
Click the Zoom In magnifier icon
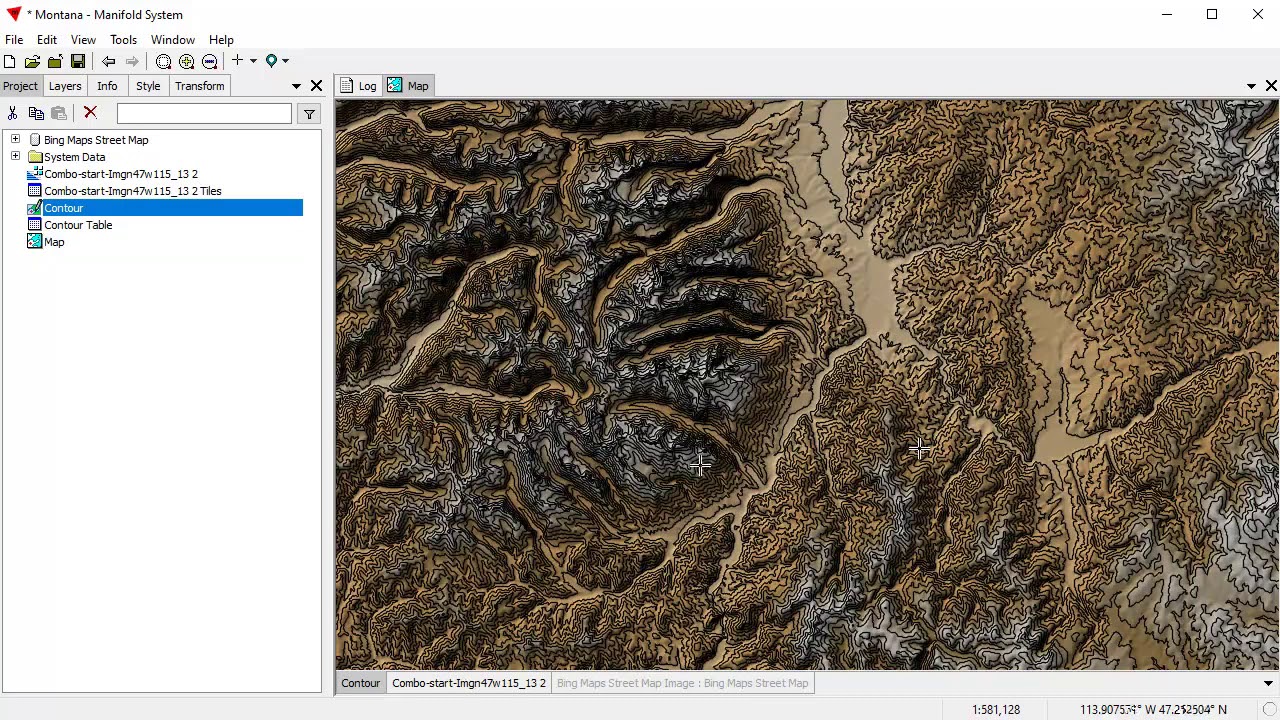[186, 61]
